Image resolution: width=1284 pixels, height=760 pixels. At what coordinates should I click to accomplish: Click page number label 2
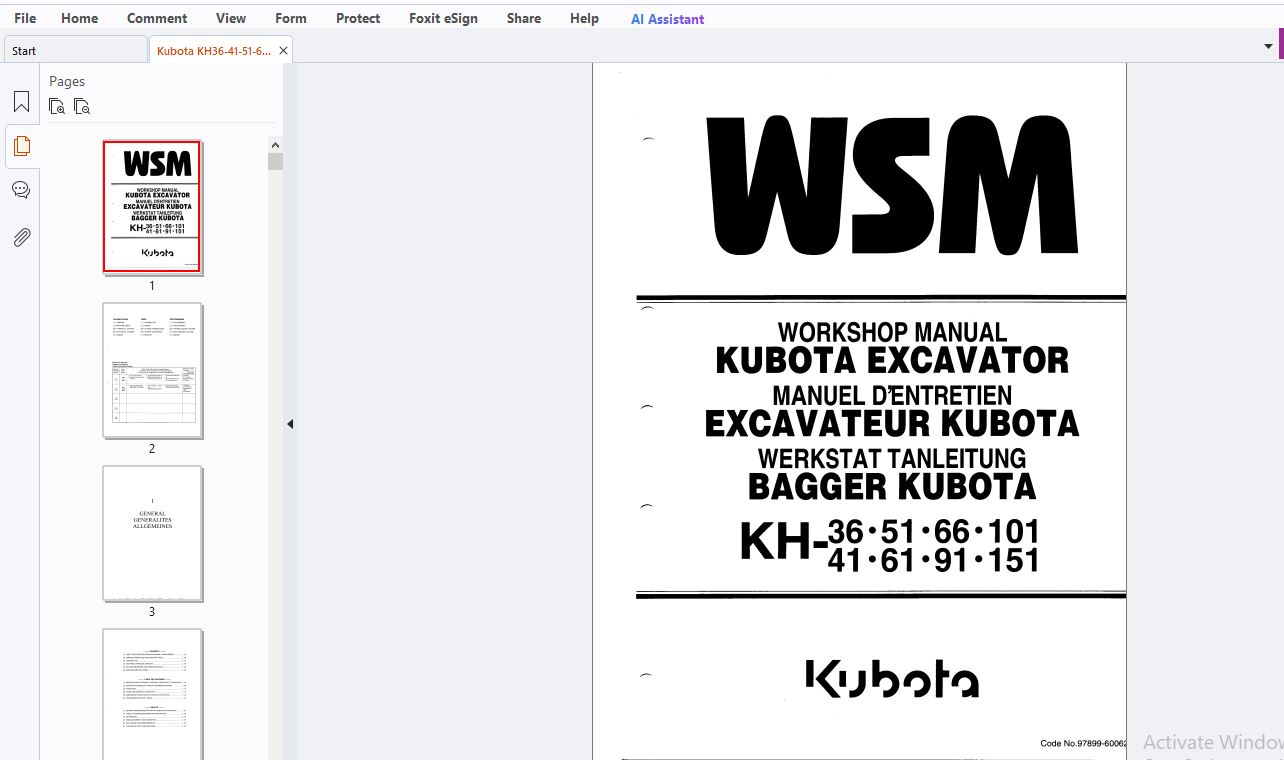click(x=152, y=449)
